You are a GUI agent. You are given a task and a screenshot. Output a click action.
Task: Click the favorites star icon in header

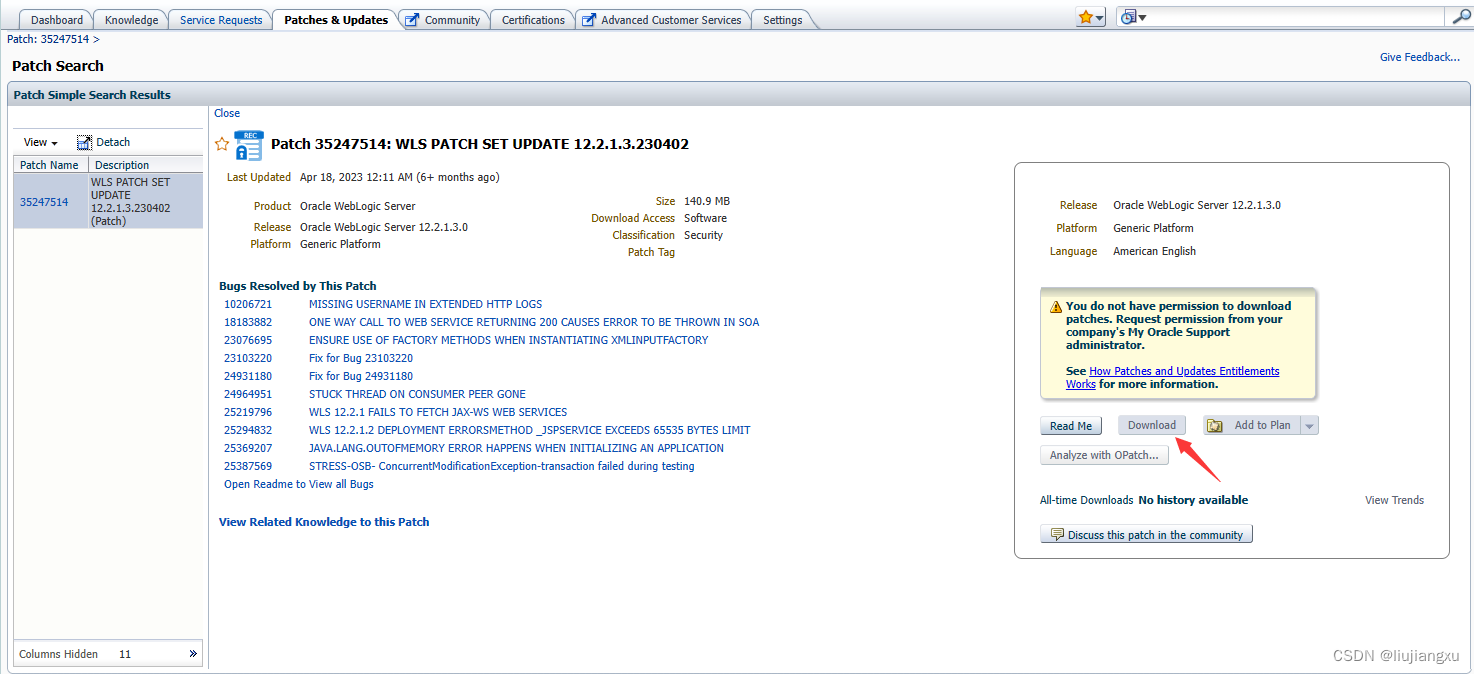1085,17
